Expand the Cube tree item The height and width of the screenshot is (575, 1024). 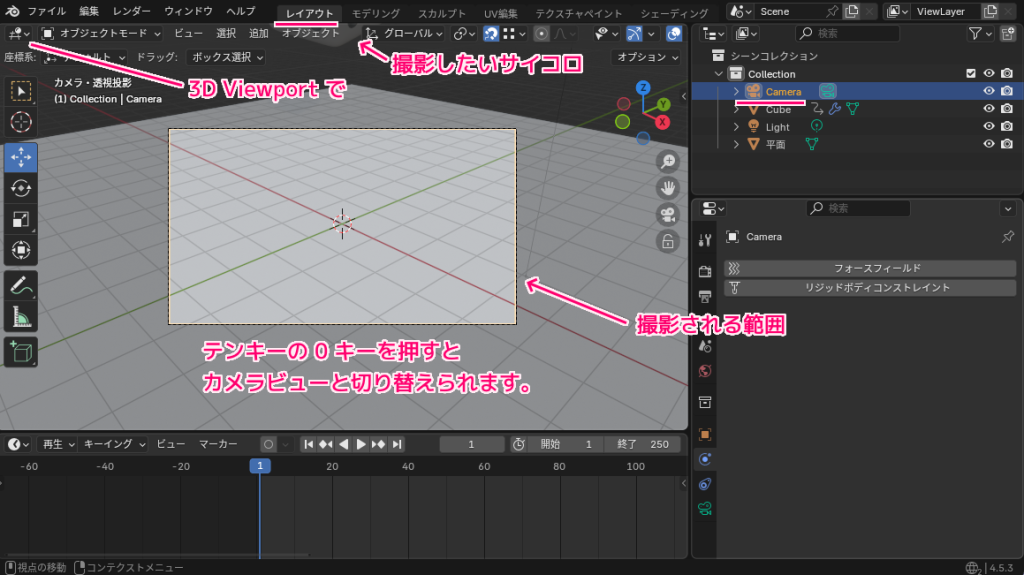click(x=736, y=109)
